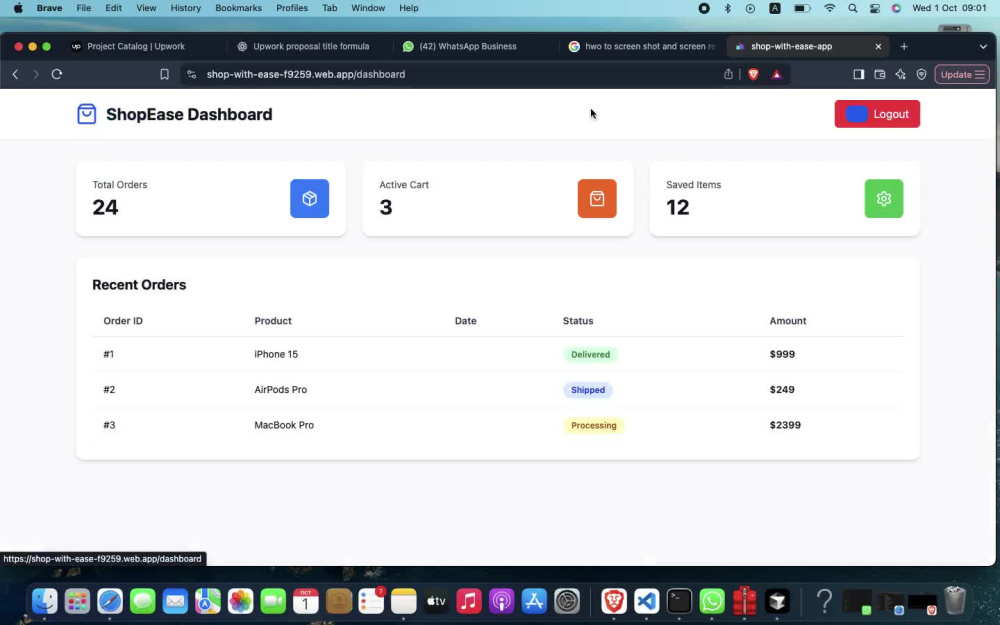Open a new tab with plus button
The width and height of the screenshot is (1000, 625).
click(x=904, y=46)
